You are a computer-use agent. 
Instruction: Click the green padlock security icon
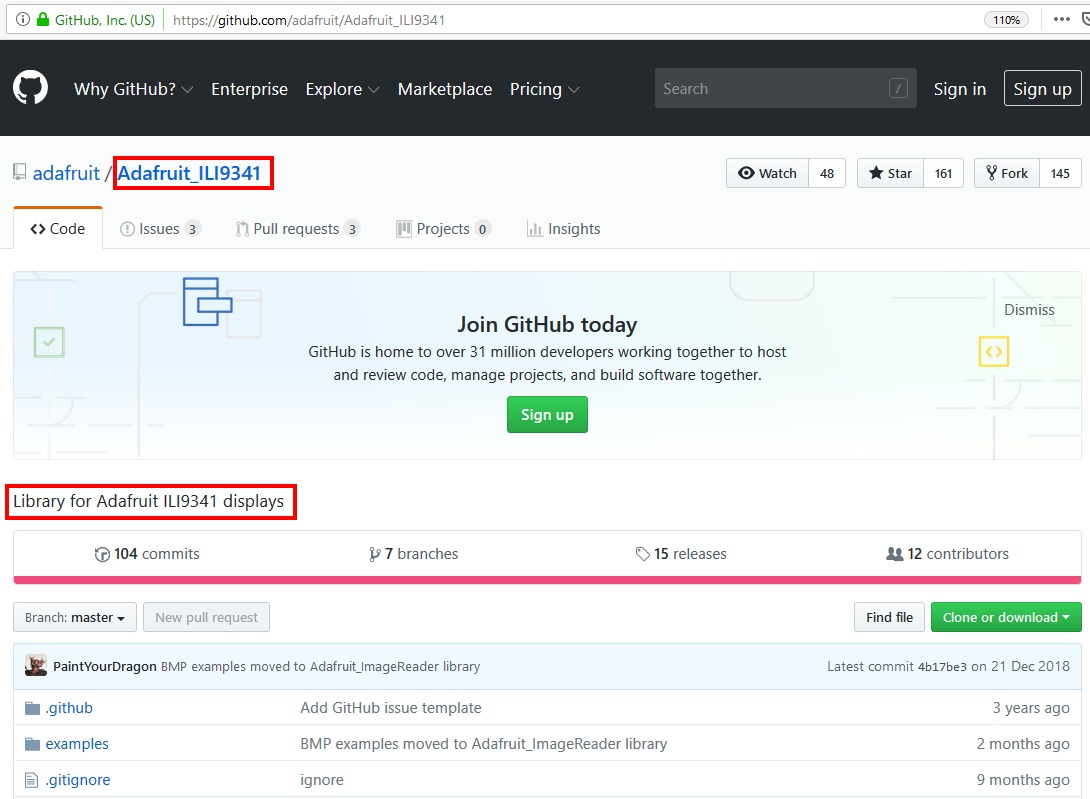(43, 19)
